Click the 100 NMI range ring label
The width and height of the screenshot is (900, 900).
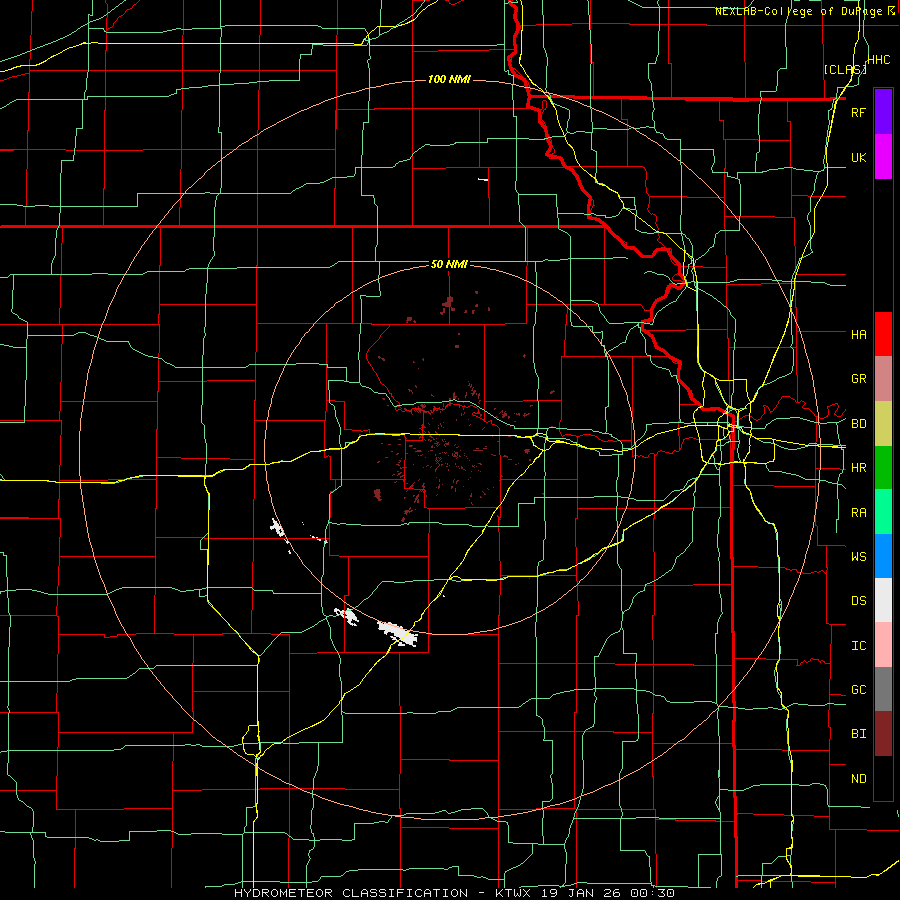tap(449, 79)
